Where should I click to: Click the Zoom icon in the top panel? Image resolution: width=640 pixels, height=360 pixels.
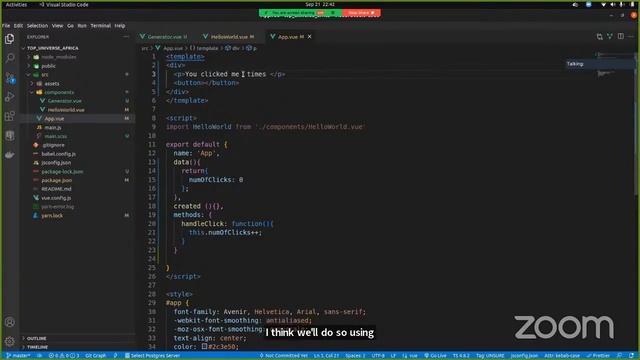[x=589, y=4]
